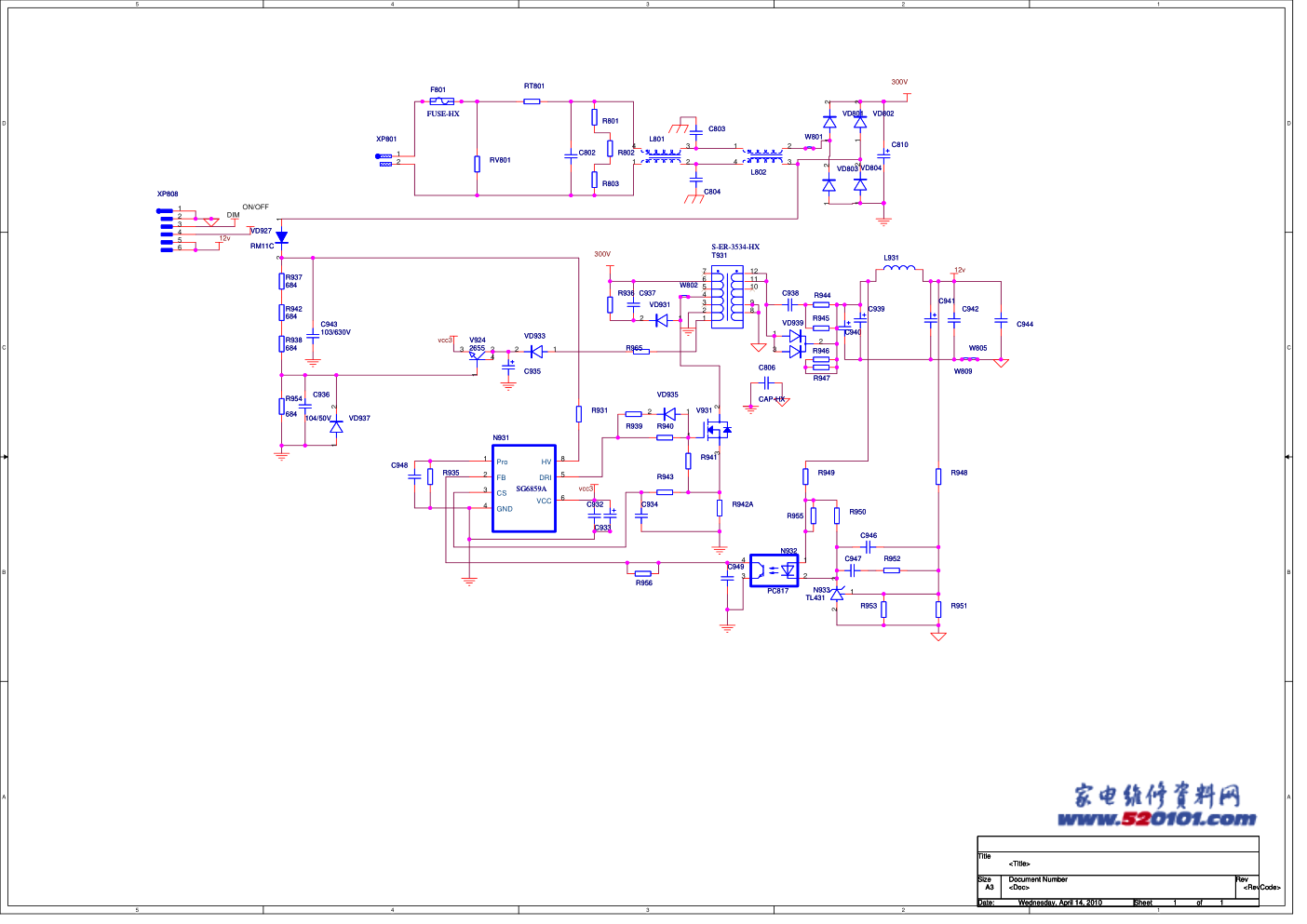Select the XP801 input connector
Viewport: 1307px width, 924px height.
tap(384, 160)
